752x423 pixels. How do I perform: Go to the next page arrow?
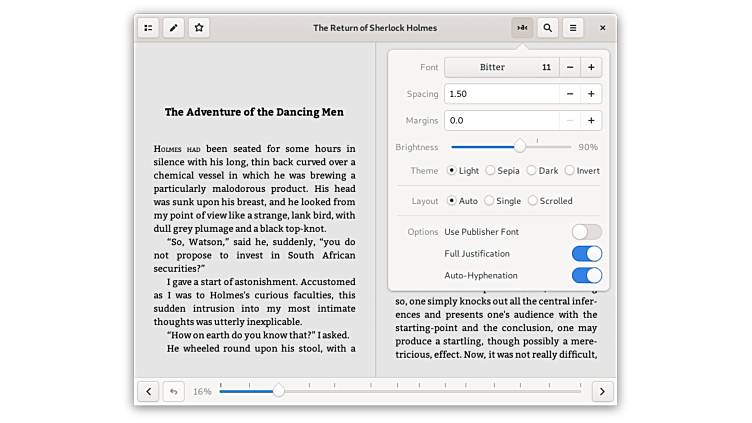[x=602, y=391]
